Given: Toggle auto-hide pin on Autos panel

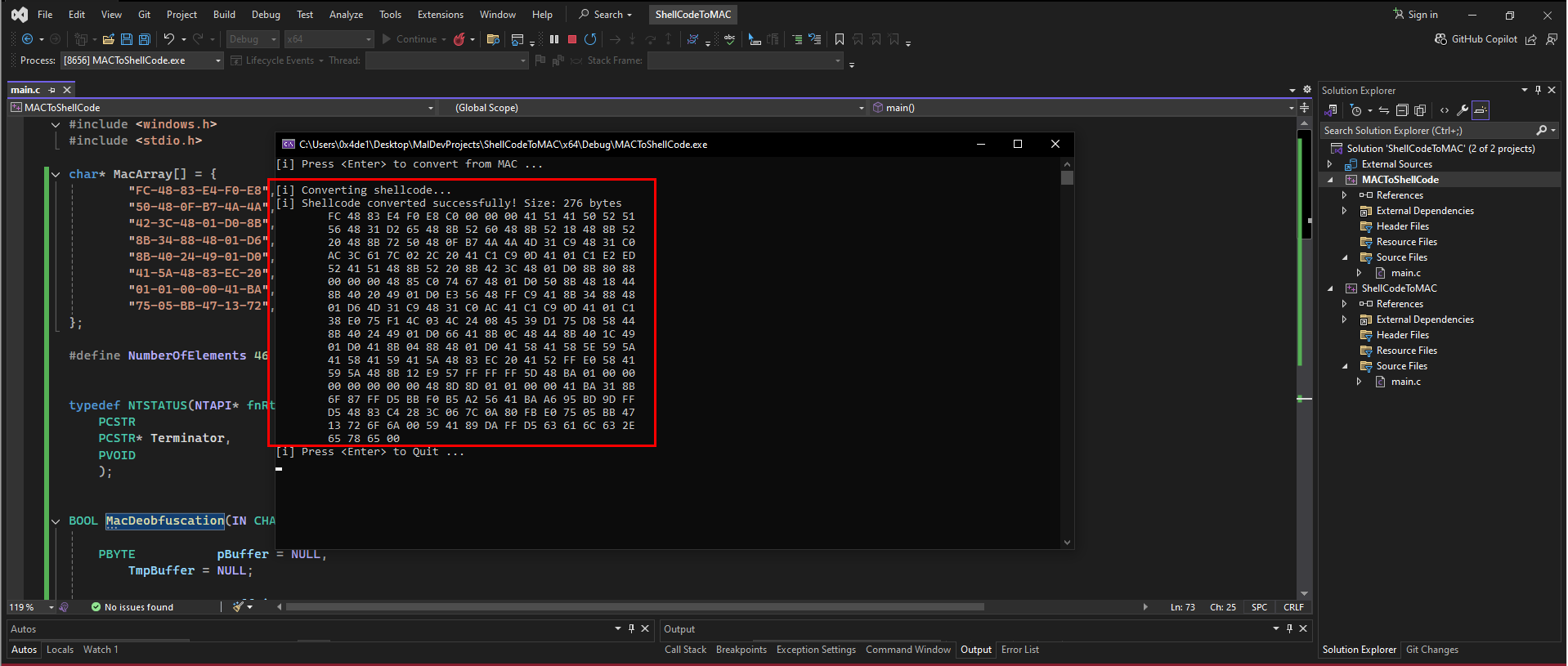Looking at the screenshot, I should (631, 628).
